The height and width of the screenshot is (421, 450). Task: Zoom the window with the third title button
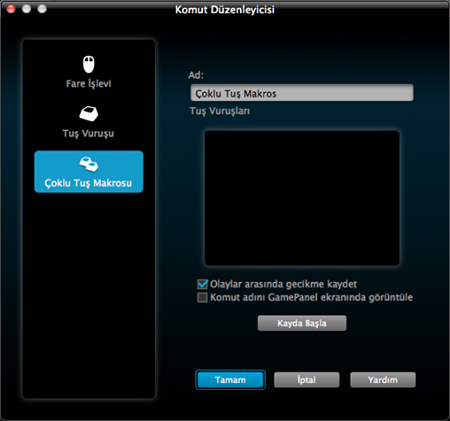coord(42,9)
